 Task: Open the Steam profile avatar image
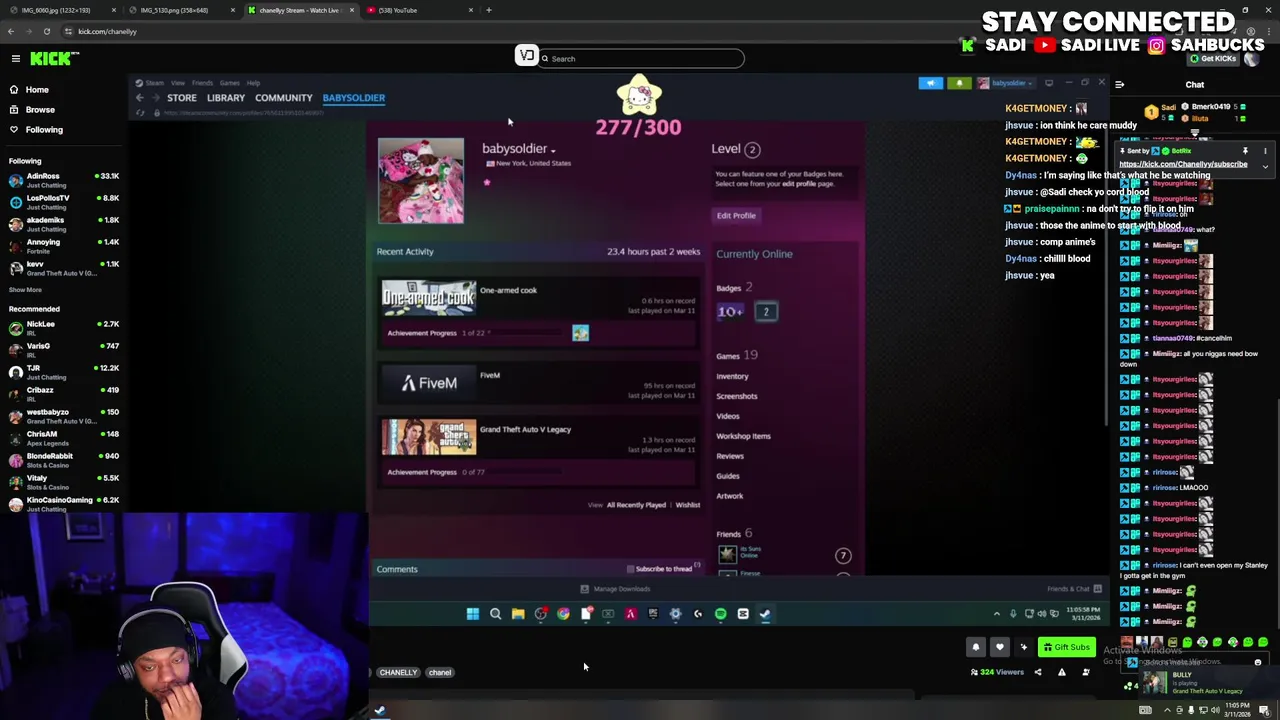[x=421, y=181]
